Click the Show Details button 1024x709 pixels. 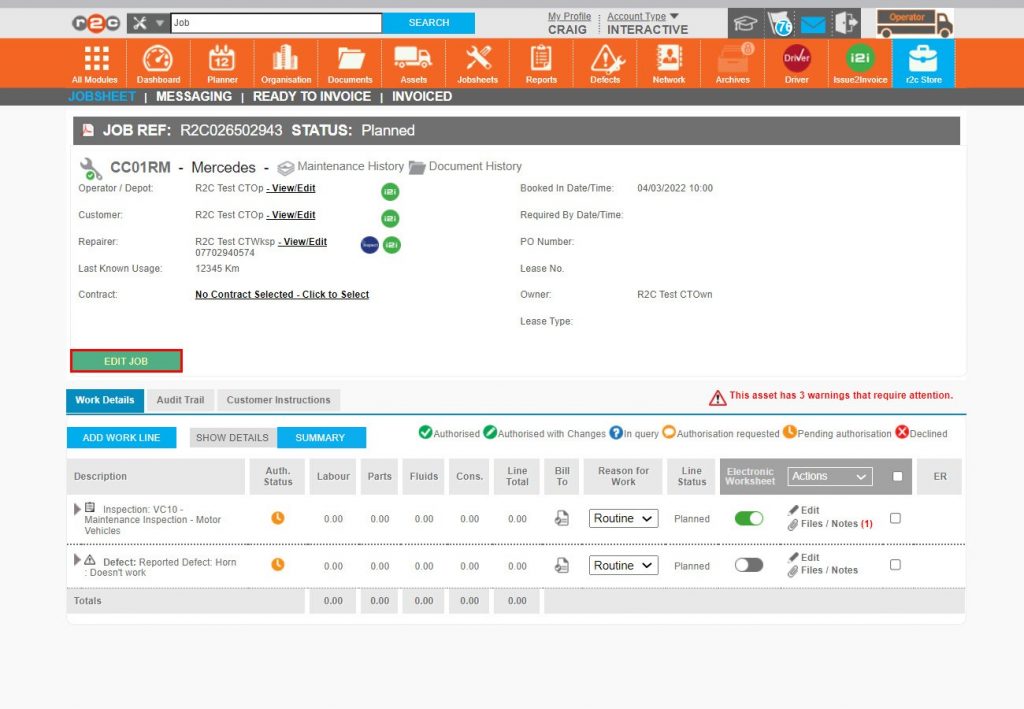coord(232,437)
